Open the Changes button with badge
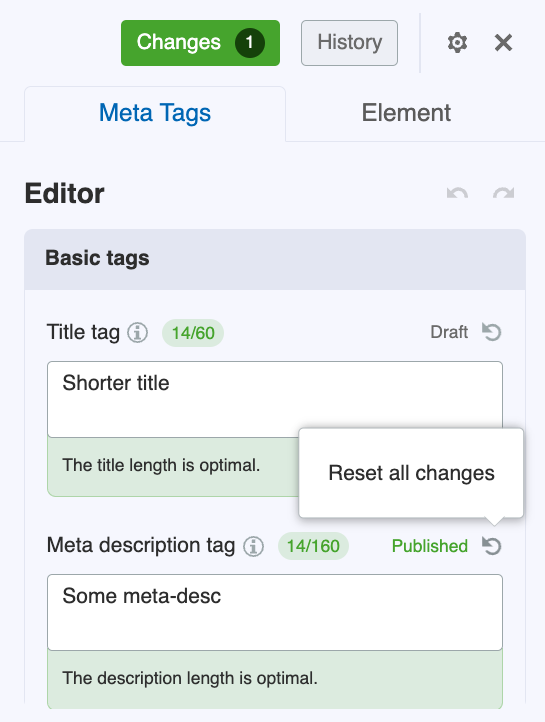Image resolution: width=545 pixels, height=722 pixels. (x=200, y=43)
